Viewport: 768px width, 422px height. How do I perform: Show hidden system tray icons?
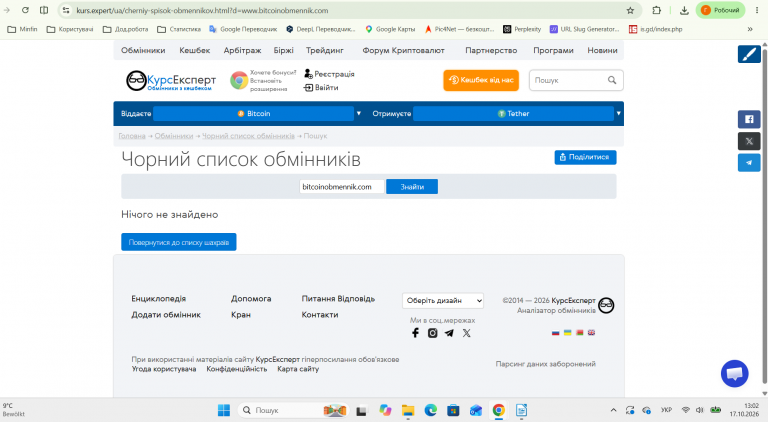click(613, 410)
